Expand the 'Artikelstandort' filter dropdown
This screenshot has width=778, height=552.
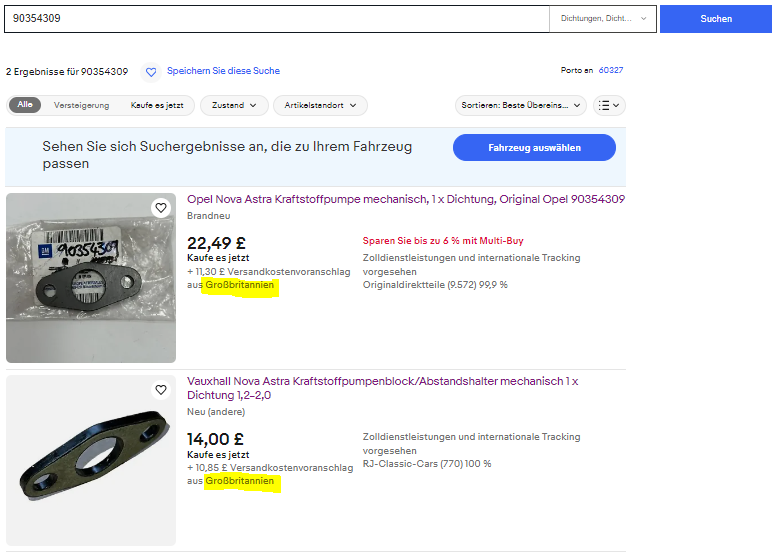321,105
